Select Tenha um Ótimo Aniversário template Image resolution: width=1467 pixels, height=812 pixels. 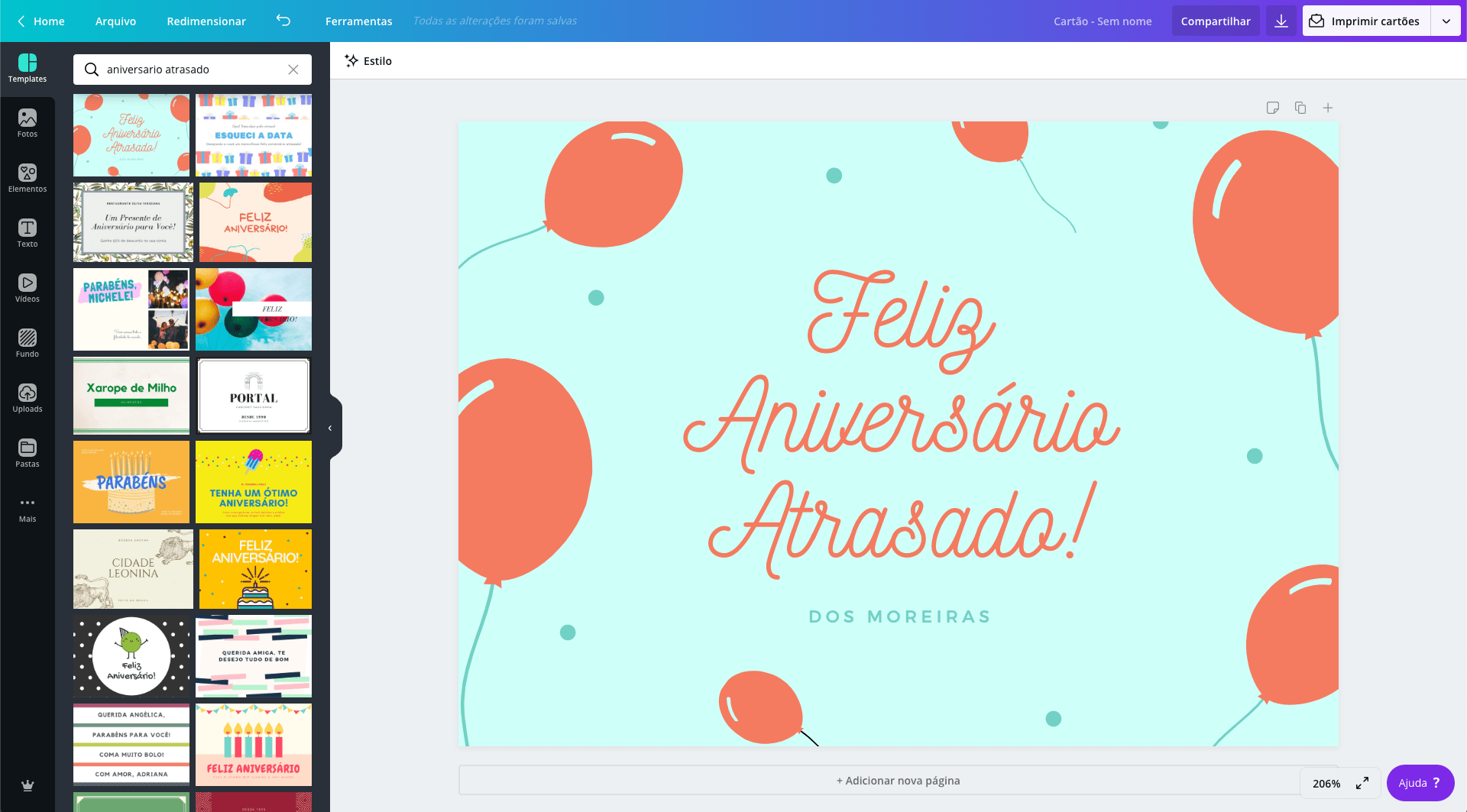(x=254, y=482)
